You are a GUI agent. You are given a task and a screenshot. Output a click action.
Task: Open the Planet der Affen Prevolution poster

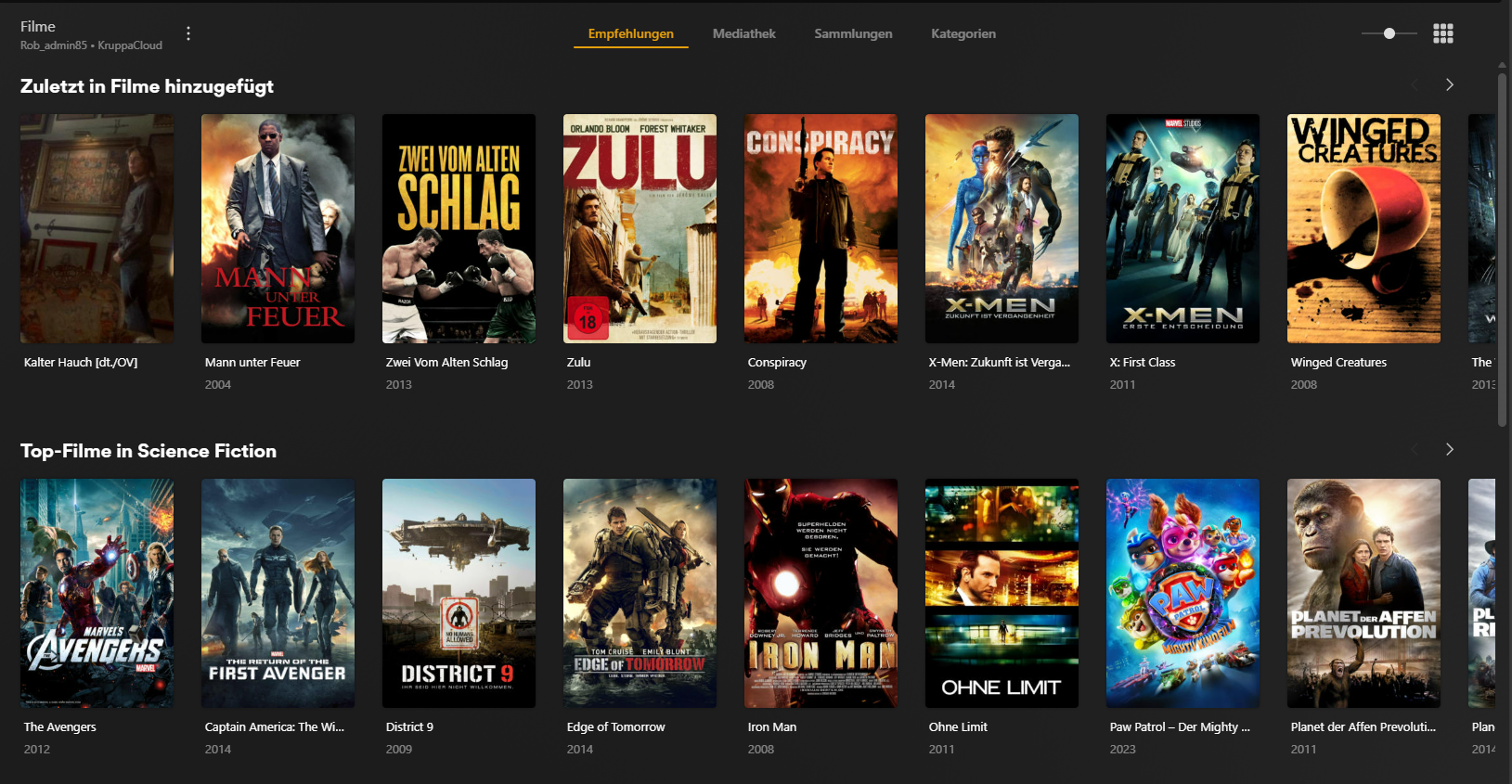coord(1363,593)
